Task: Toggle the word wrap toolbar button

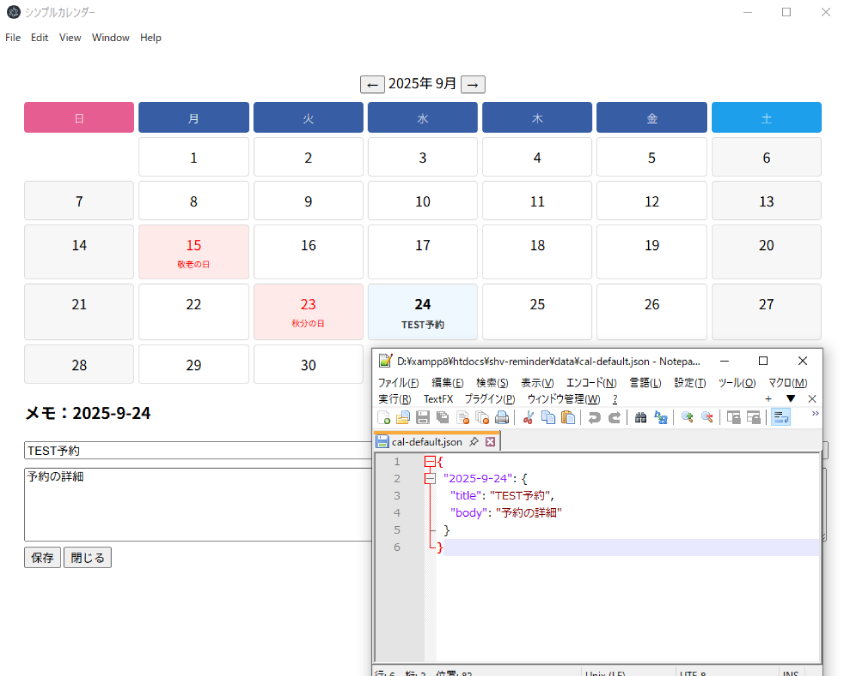Action: (x=780, y=418)
